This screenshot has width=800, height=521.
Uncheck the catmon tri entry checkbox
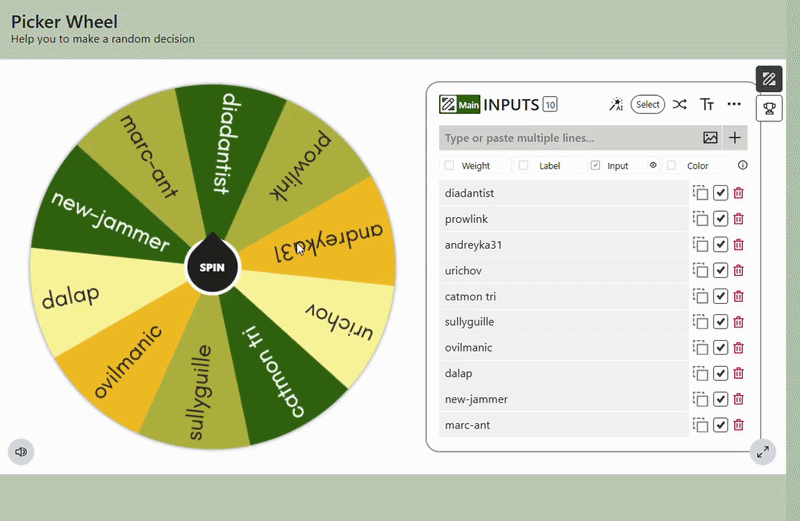(x=720, y=296)
